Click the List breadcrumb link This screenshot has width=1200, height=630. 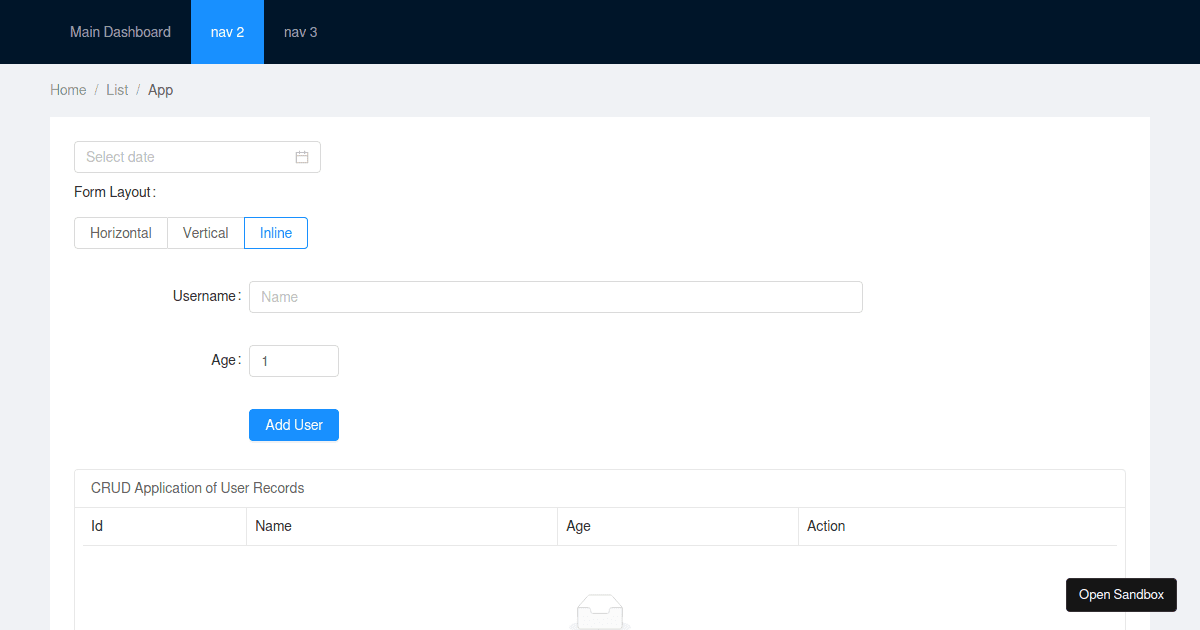click(x=117, y=89)
